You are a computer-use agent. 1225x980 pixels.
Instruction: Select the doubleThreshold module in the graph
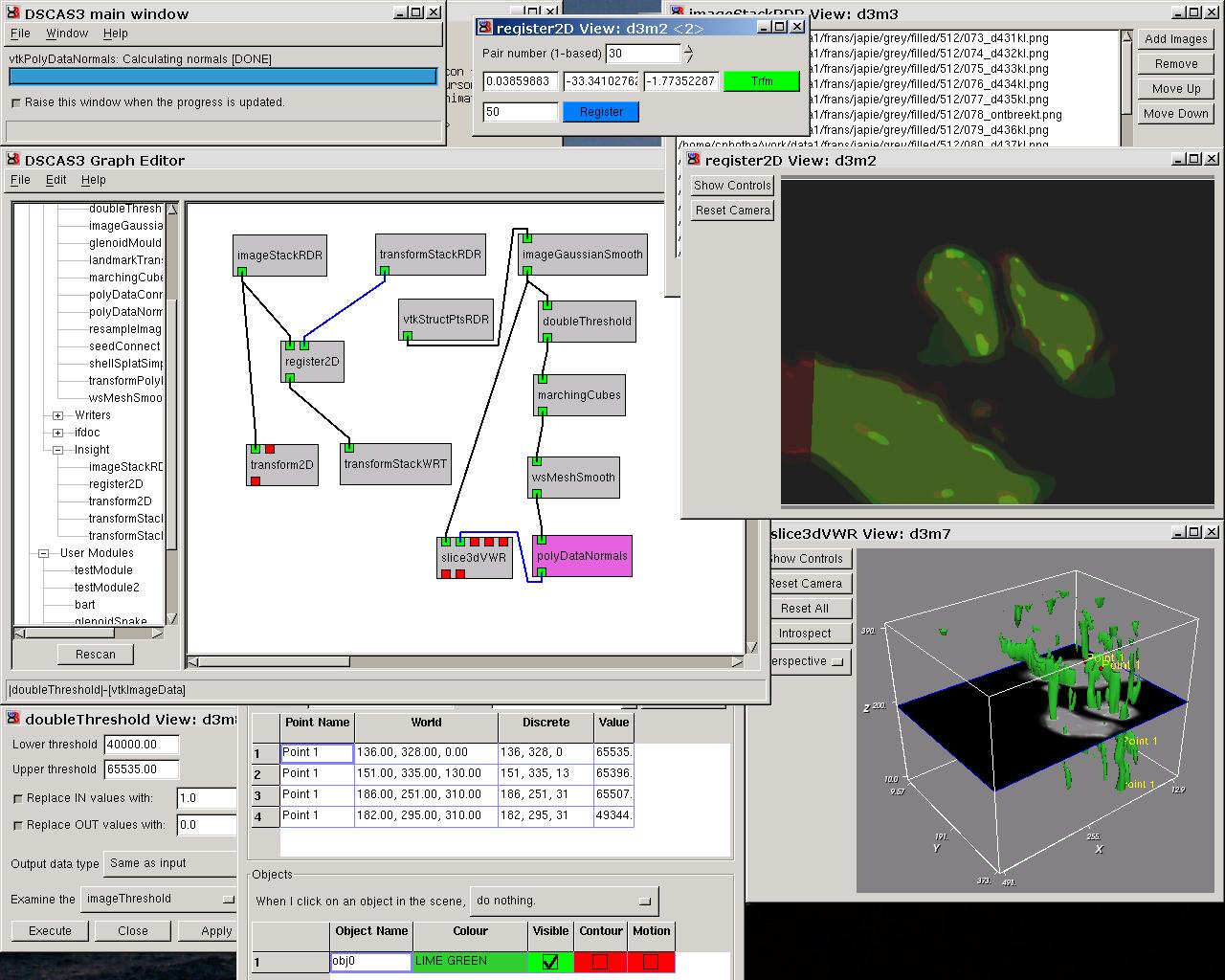pos(587,322)
